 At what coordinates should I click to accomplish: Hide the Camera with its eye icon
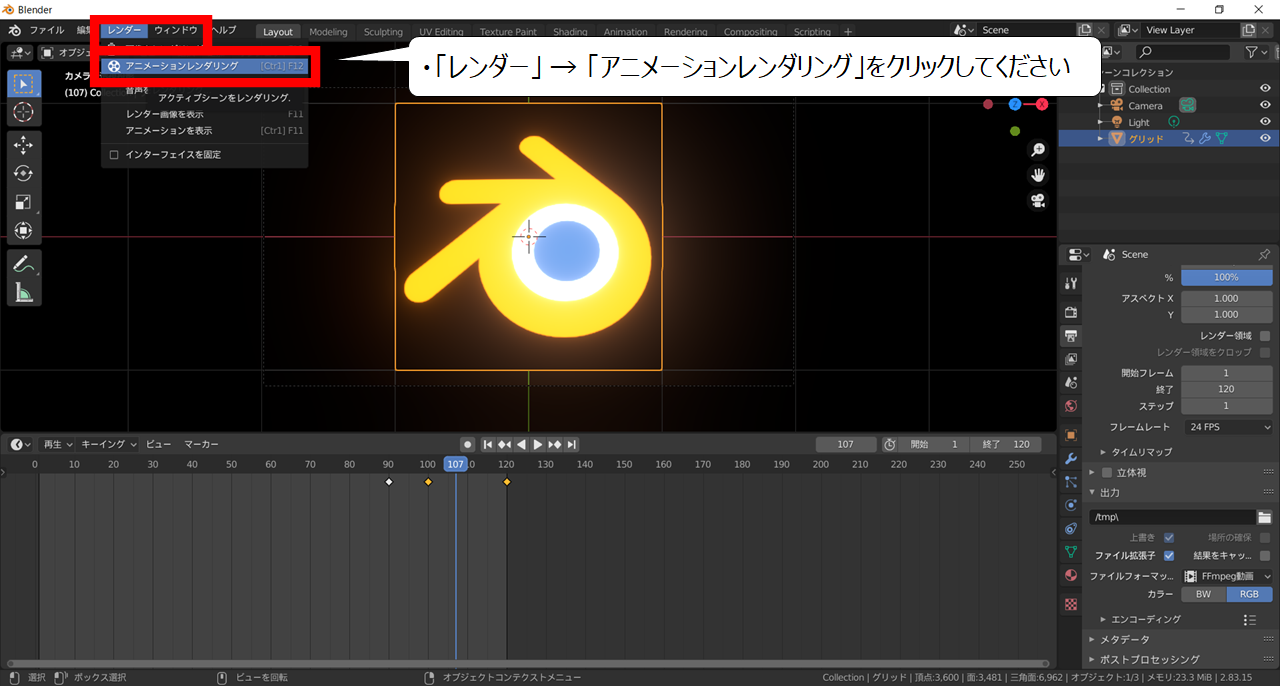tap(1265, 105)
